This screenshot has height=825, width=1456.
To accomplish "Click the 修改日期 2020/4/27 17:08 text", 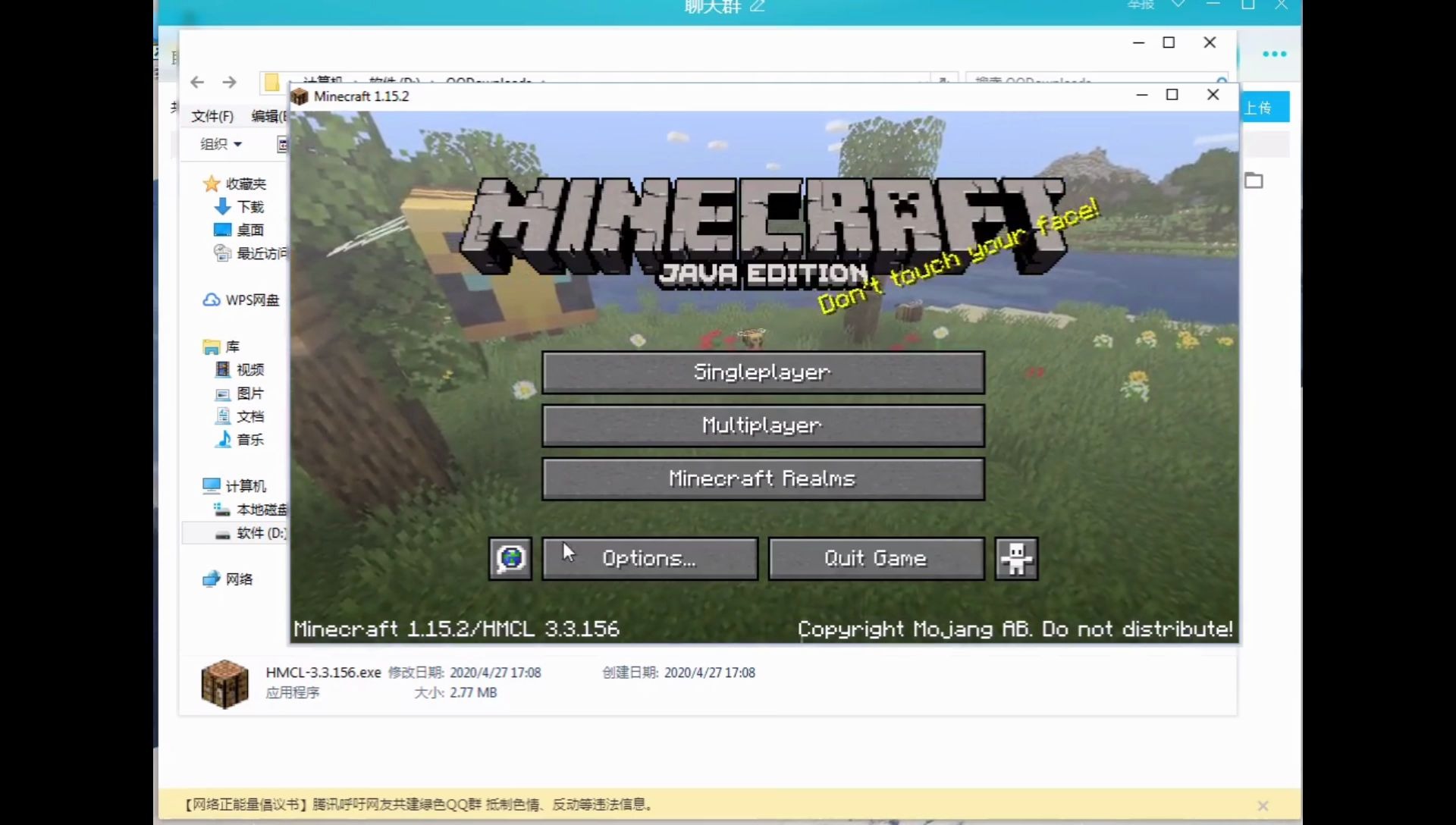I will click(x=464, y=673).
